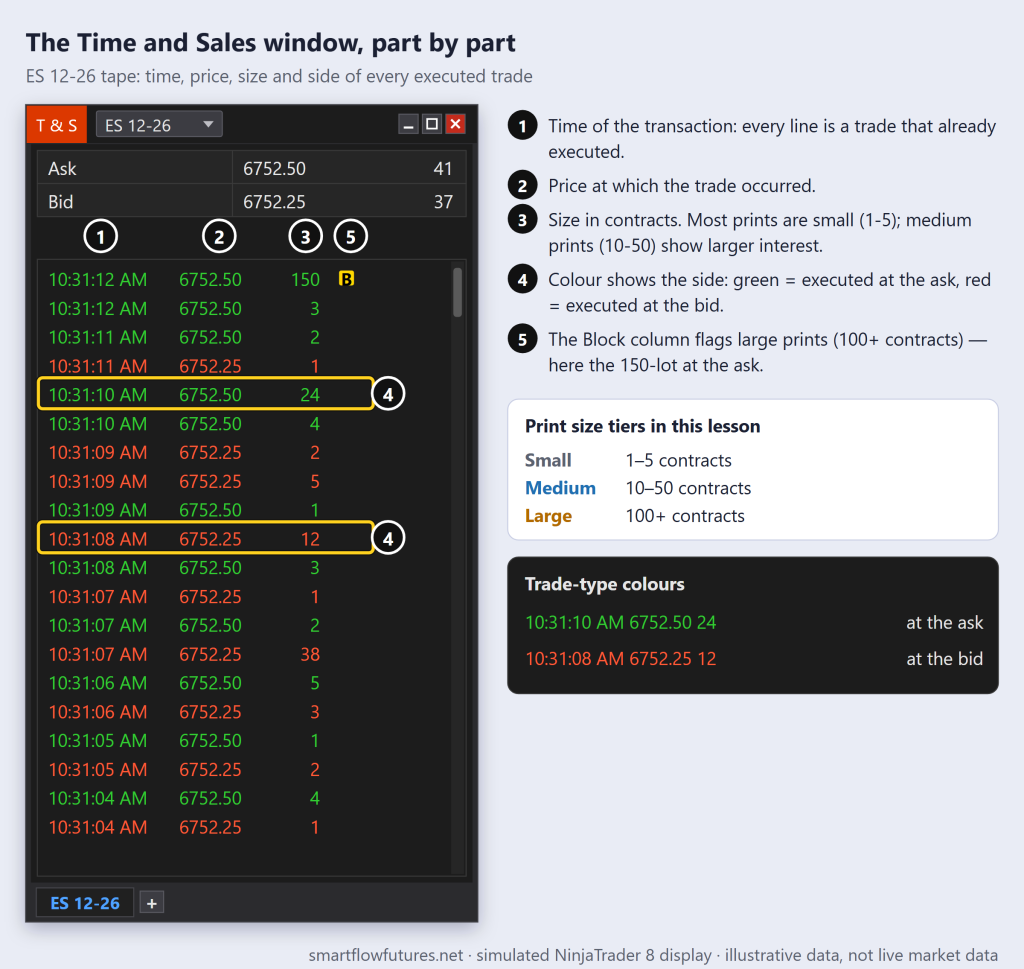Select the red 10:31:11 AM trade size 1

[244, 366]
